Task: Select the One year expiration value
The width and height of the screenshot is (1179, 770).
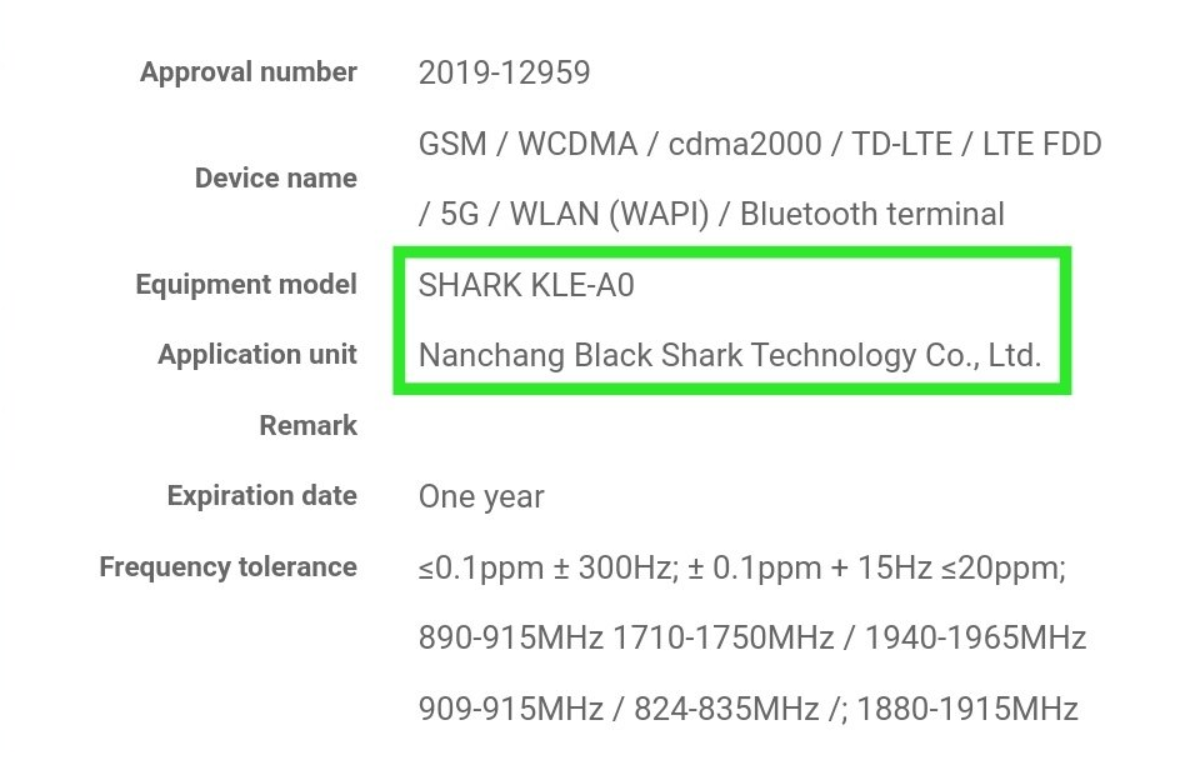Action: tap(481, 496)
